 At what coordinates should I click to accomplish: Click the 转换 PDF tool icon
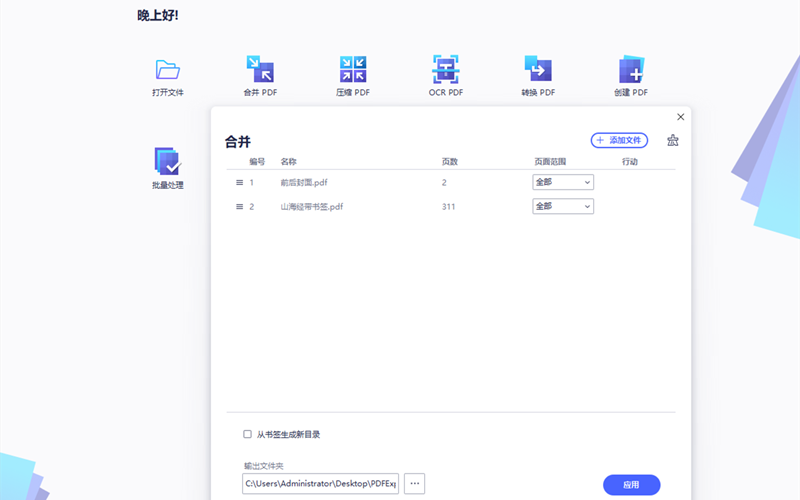pos(538,70)
